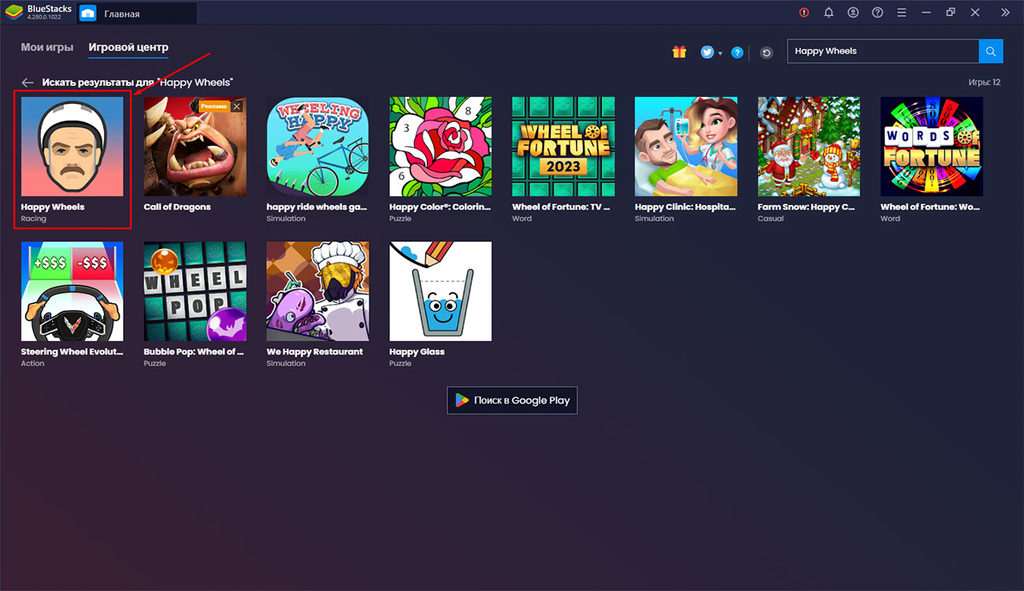The height and width of the screenshot is (591, 1024).
Task: Open the Happy Clinic hospital thumbnail
Action: tap(686, 146)
